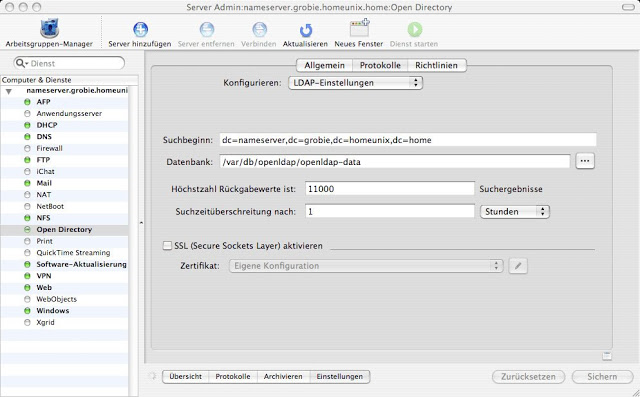Click the Sichern button

point(602,377)
